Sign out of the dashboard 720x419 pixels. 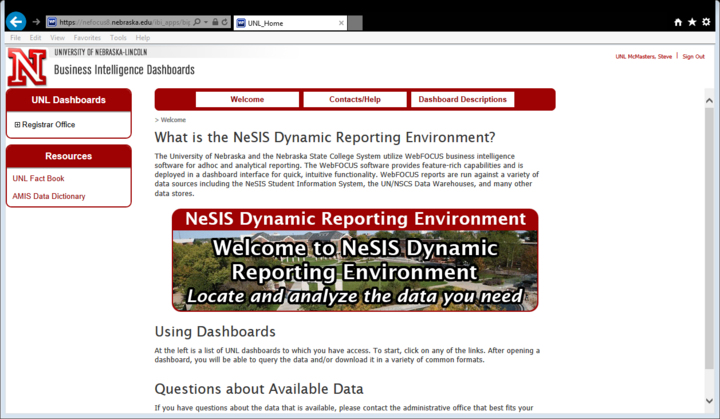point(693,57)
